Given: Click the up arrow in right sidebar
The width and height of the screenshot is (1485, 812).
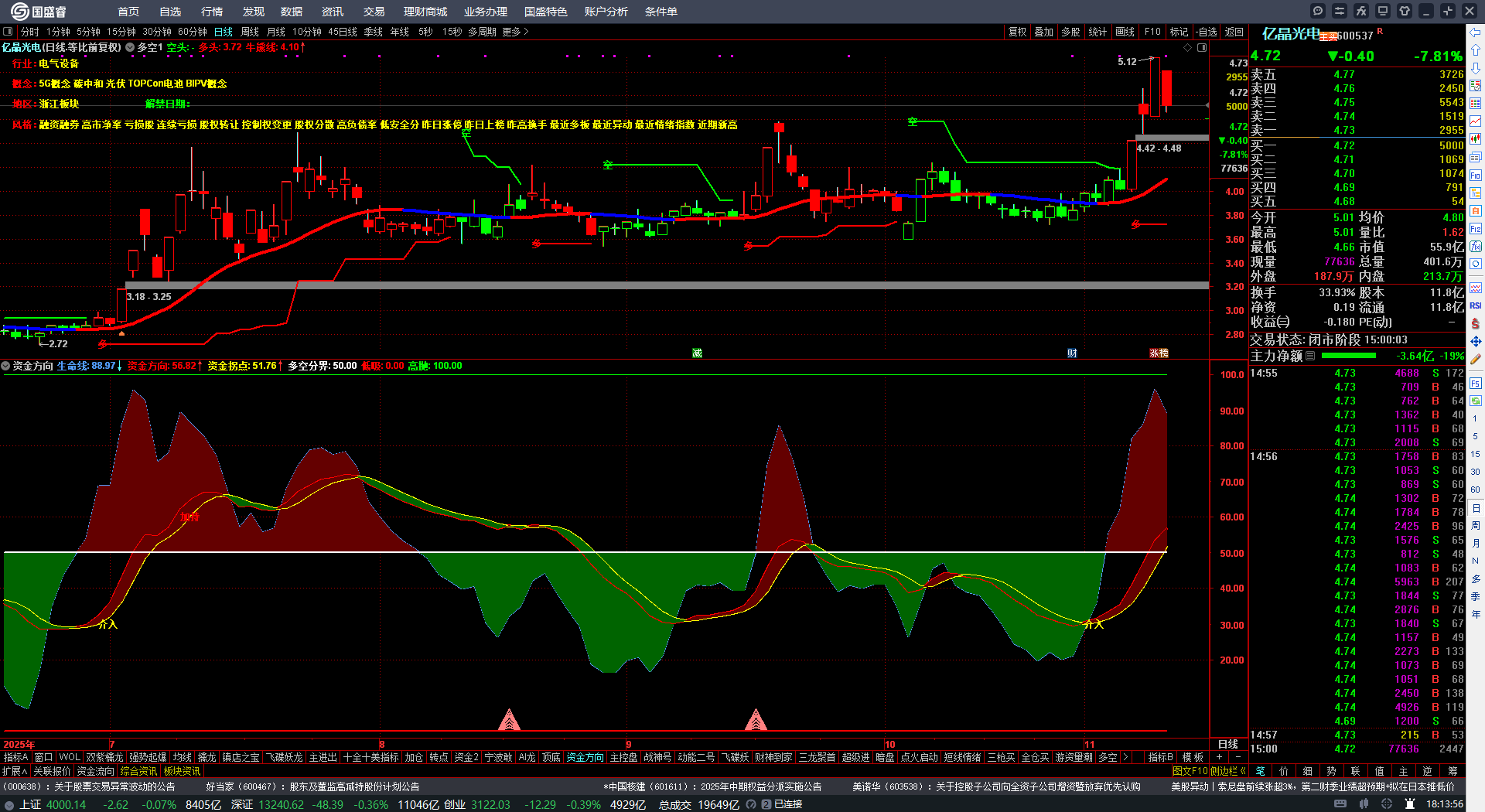Looking at the screenshot, I should click(x=1476, y=50).
